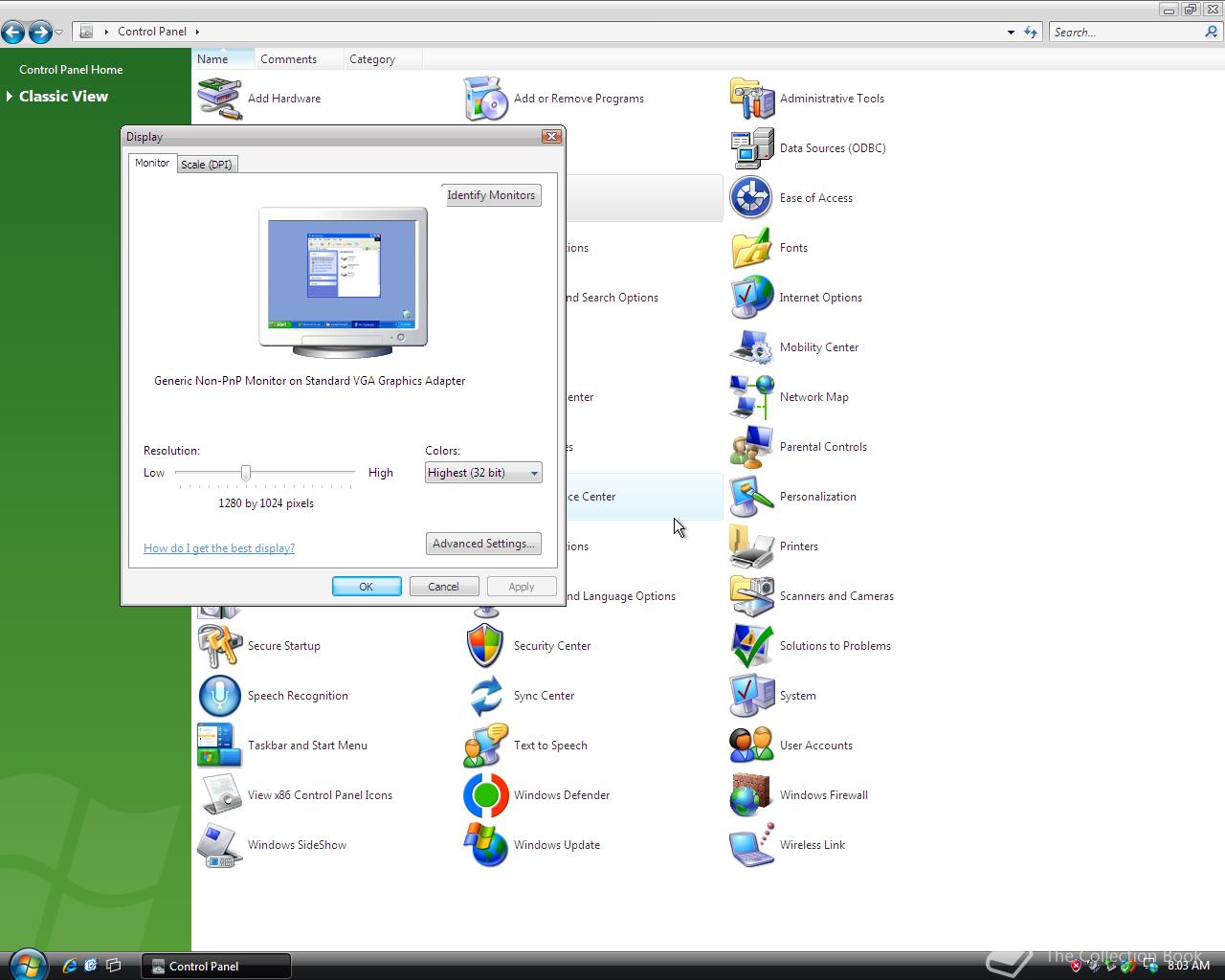
Task: Open the Printers icon
Action: click(751, 546)
